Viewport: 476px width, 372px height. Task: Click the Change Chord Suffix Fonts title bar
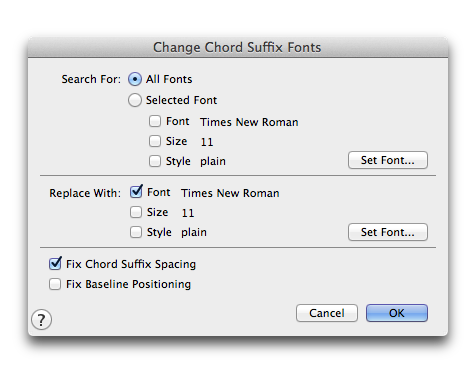(238, 47)
